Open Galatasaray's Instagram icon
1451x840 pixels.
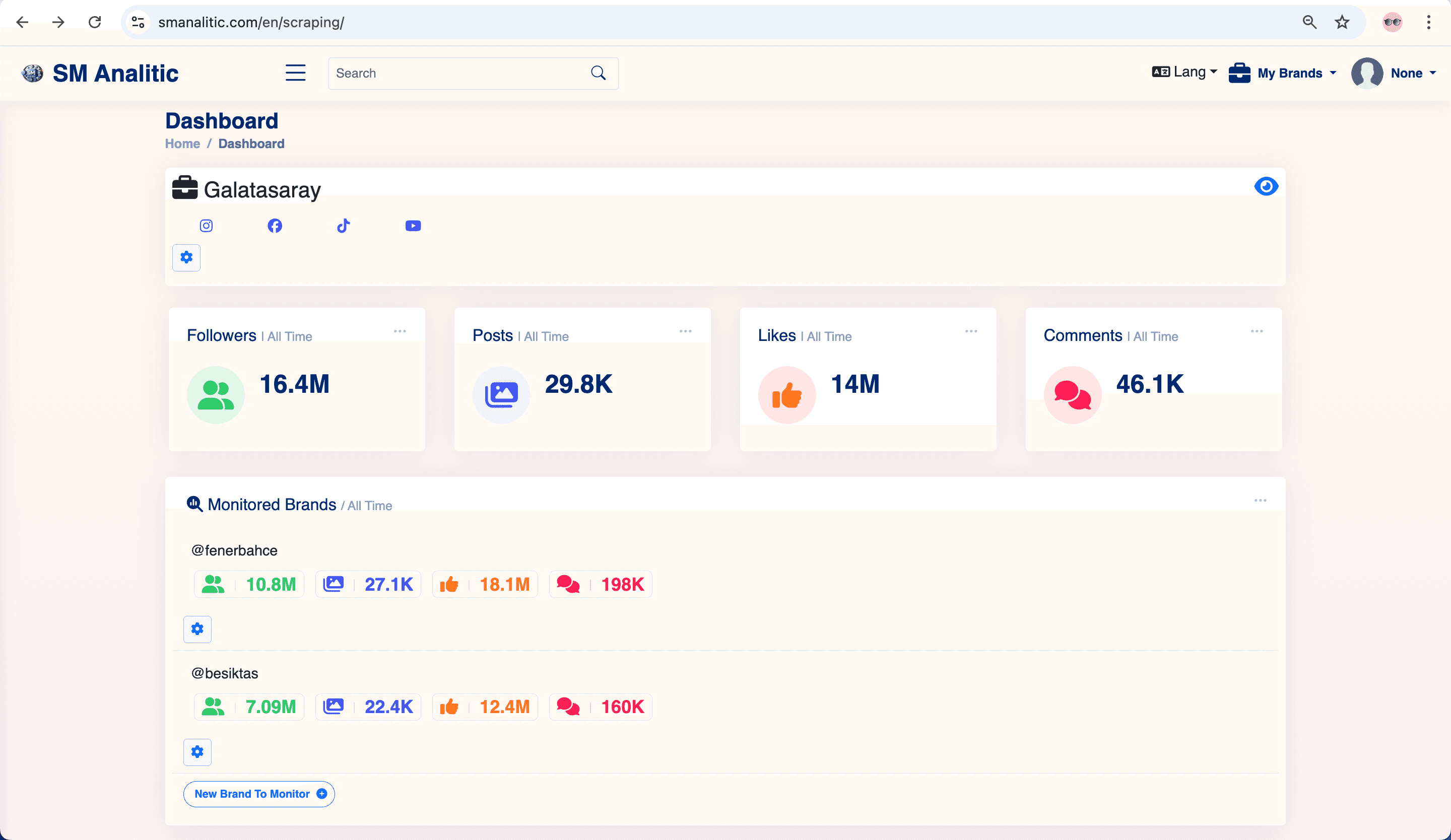[206, 226]
